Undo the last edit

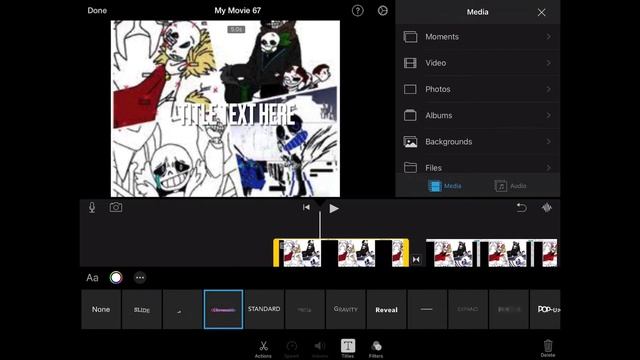521,208
